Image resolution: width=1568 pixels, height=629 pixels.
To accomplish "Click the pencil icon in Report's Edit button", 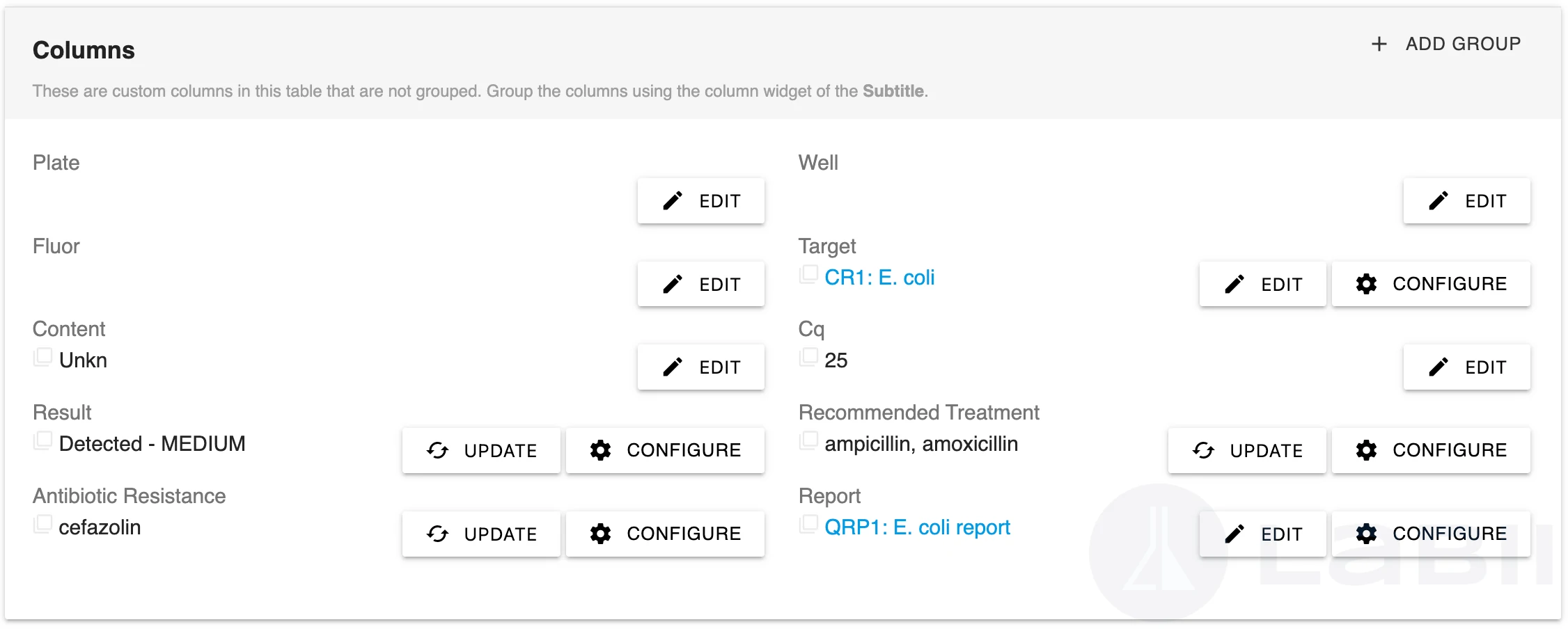I will click(1234, 534).
